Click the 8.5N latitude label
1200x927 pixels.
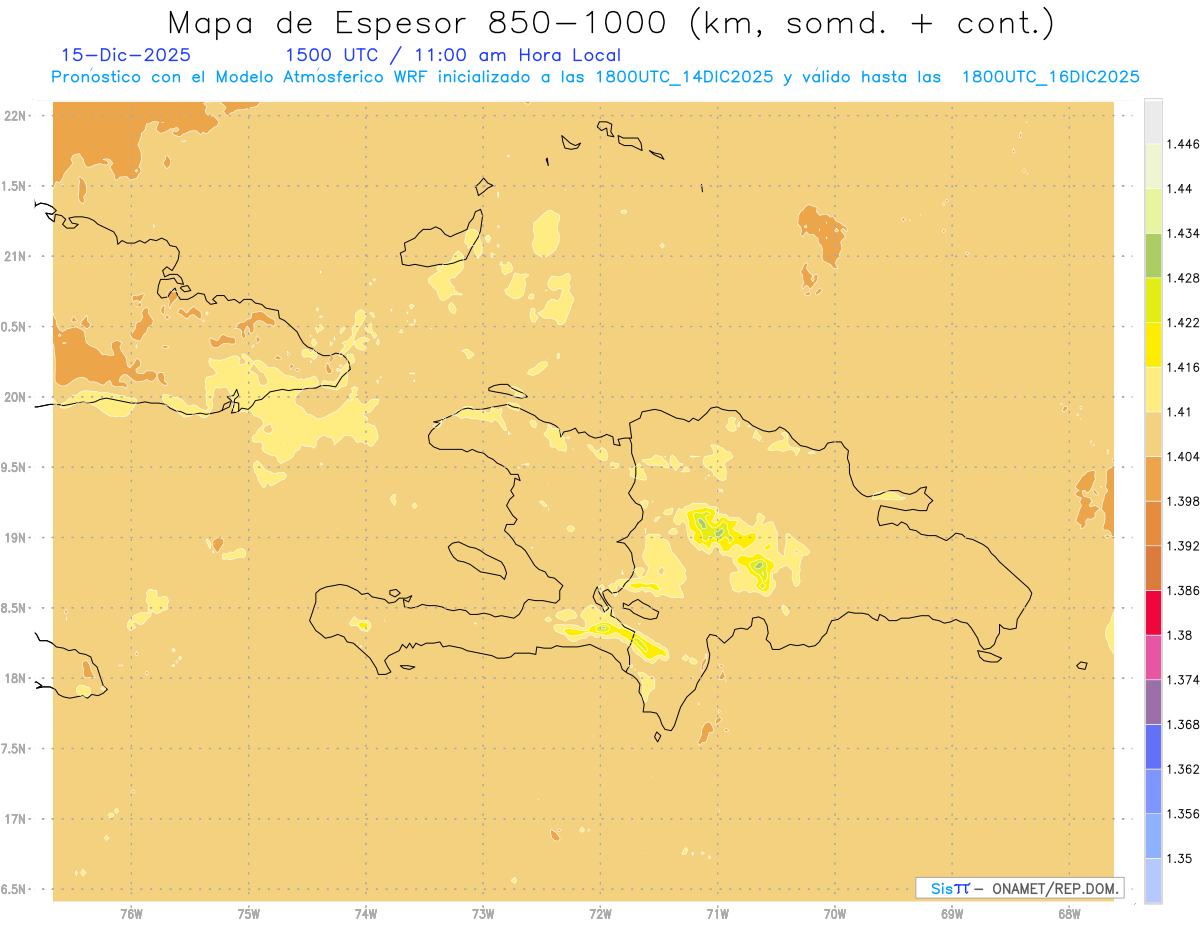pos(15,608)
